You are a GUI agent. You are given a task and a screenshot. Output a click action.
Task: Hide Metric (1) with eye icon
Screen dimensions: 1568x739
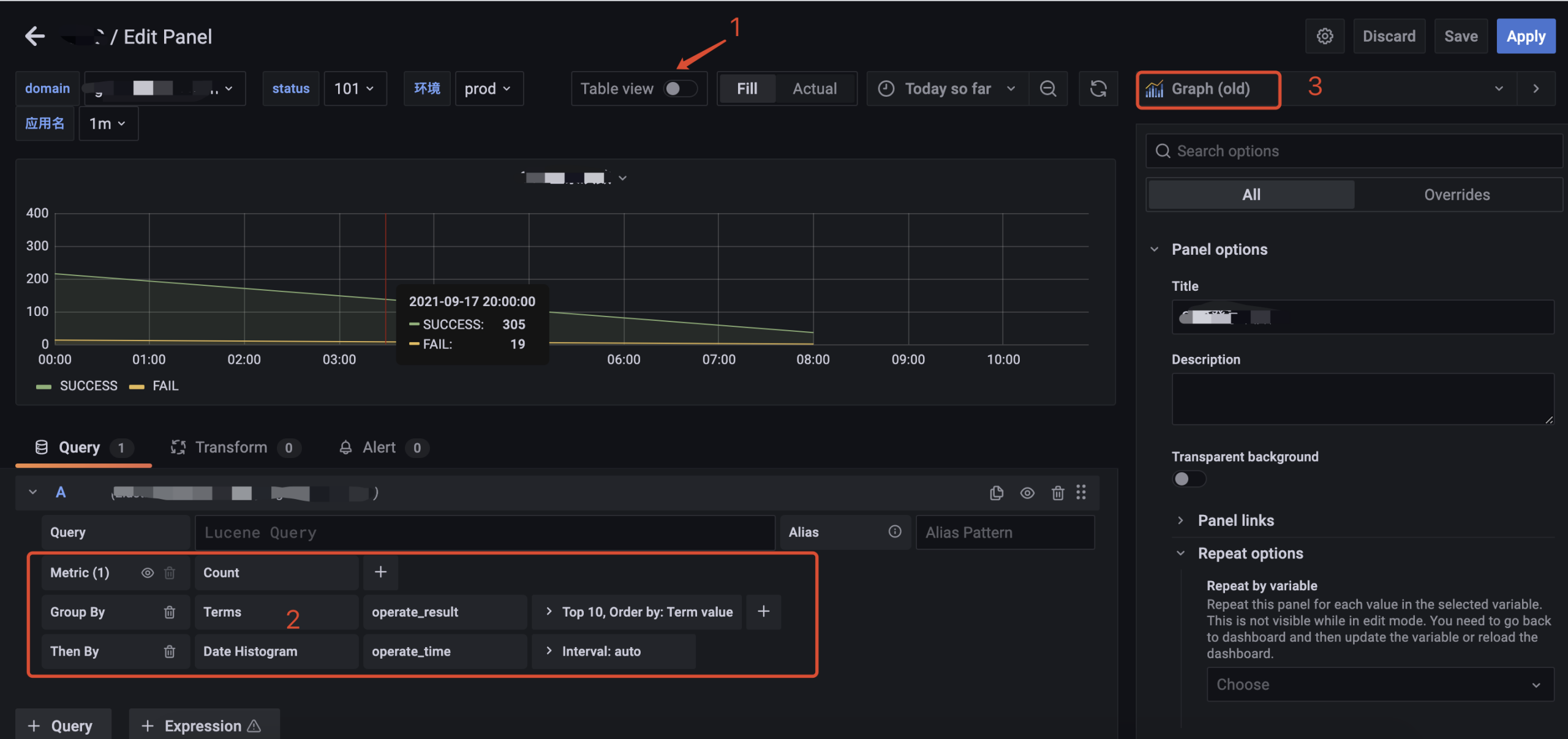[148, 572]
